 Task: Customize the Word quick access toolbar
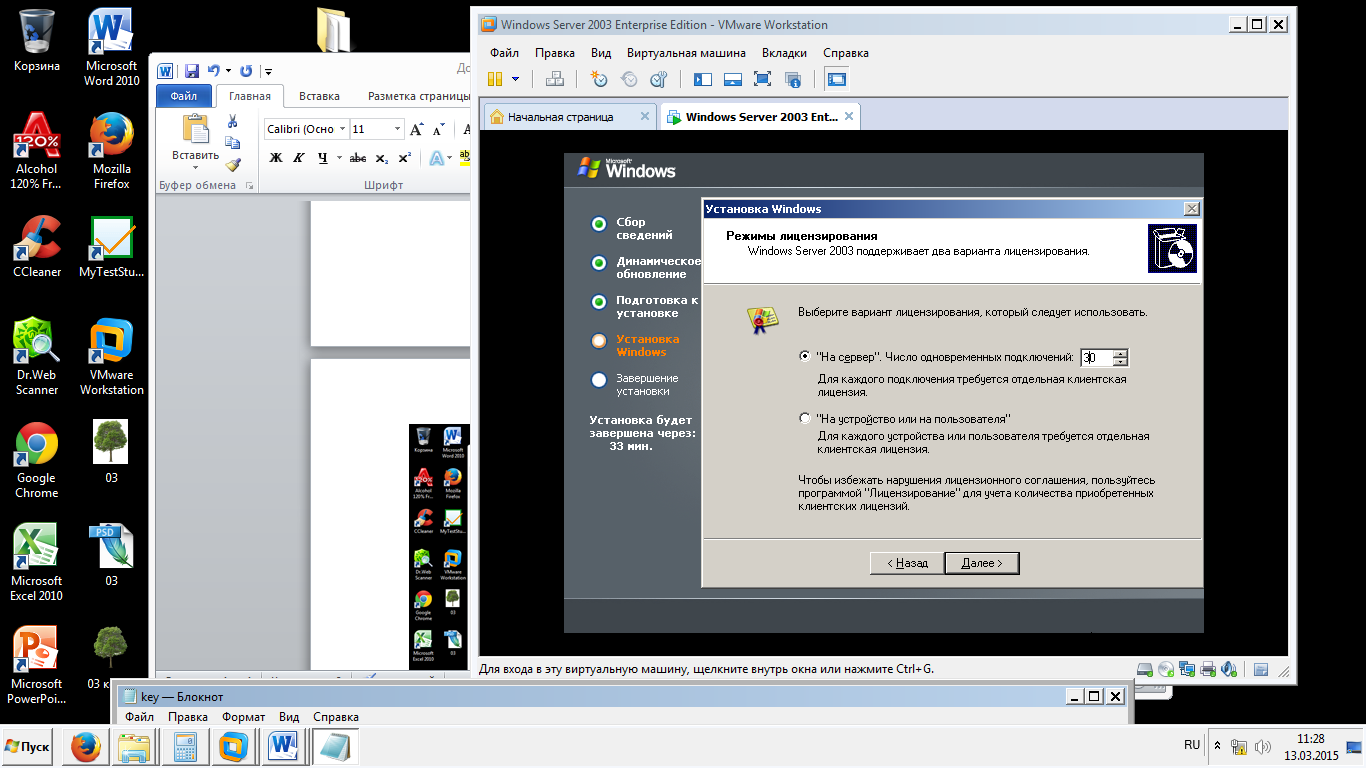click(268, 71)
